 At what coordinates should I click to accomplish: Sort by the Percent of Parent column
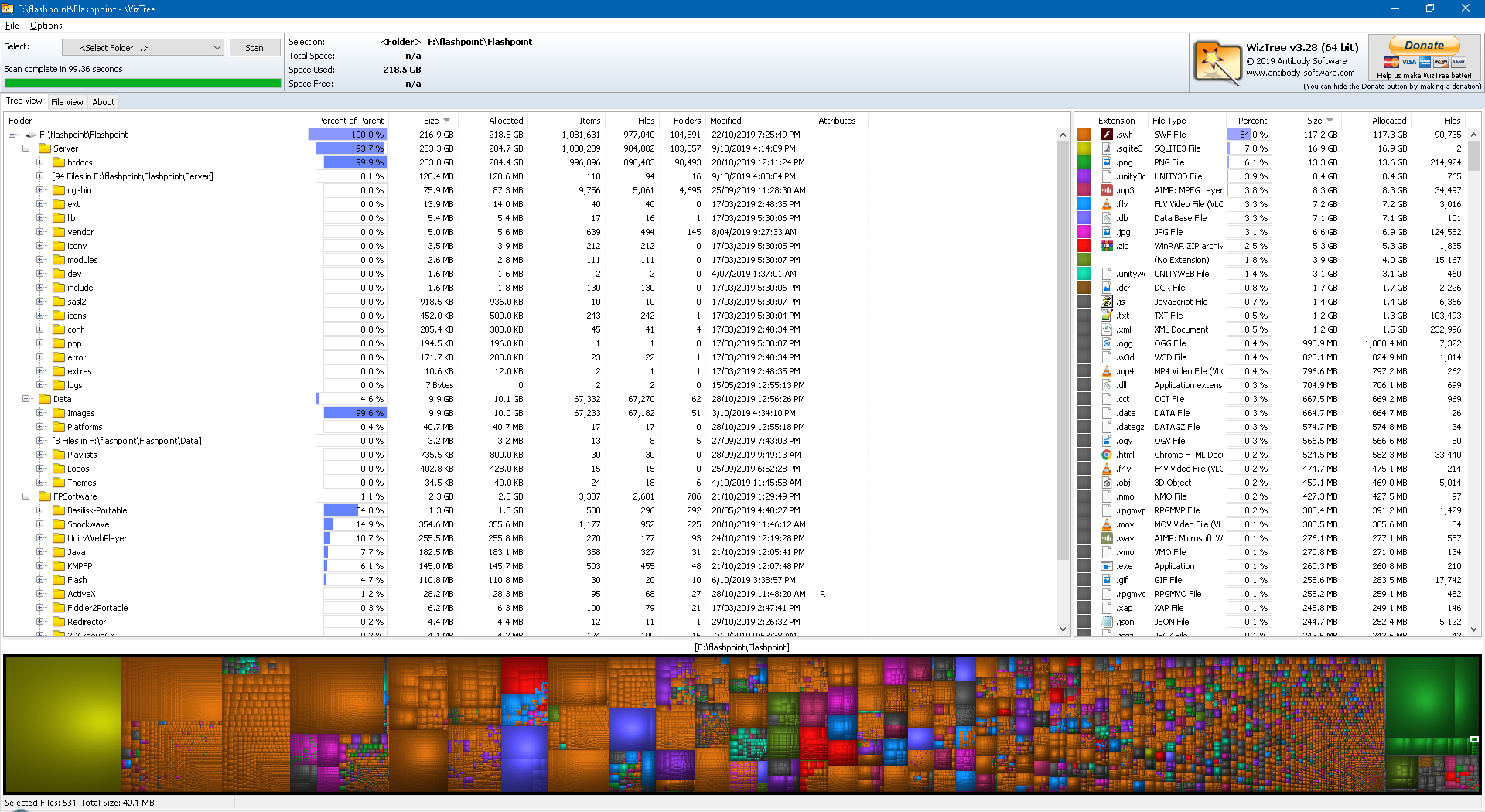(x=350, y=121)
